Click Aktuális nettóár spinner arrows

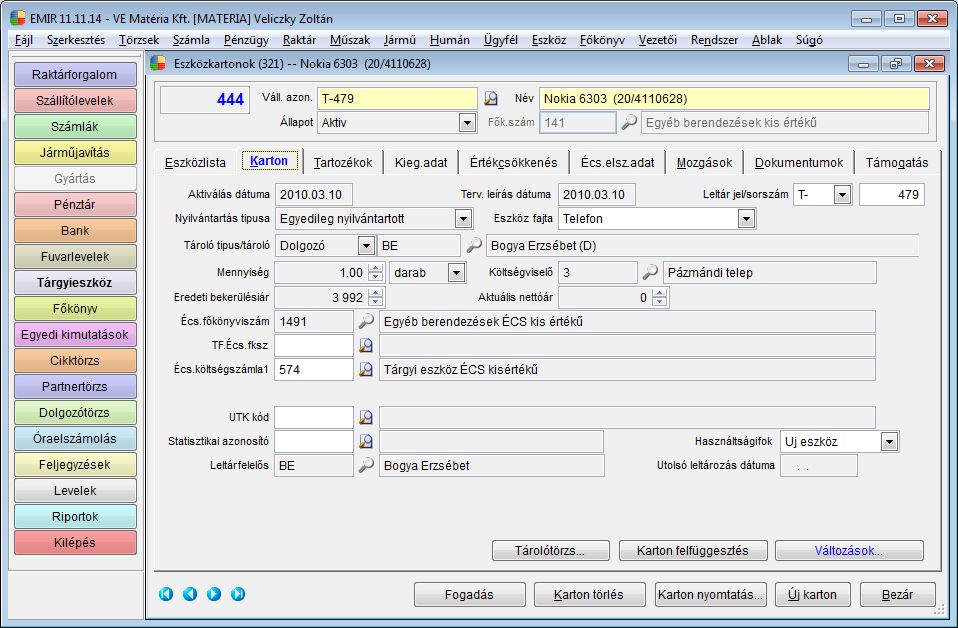(x=659, y=298)
